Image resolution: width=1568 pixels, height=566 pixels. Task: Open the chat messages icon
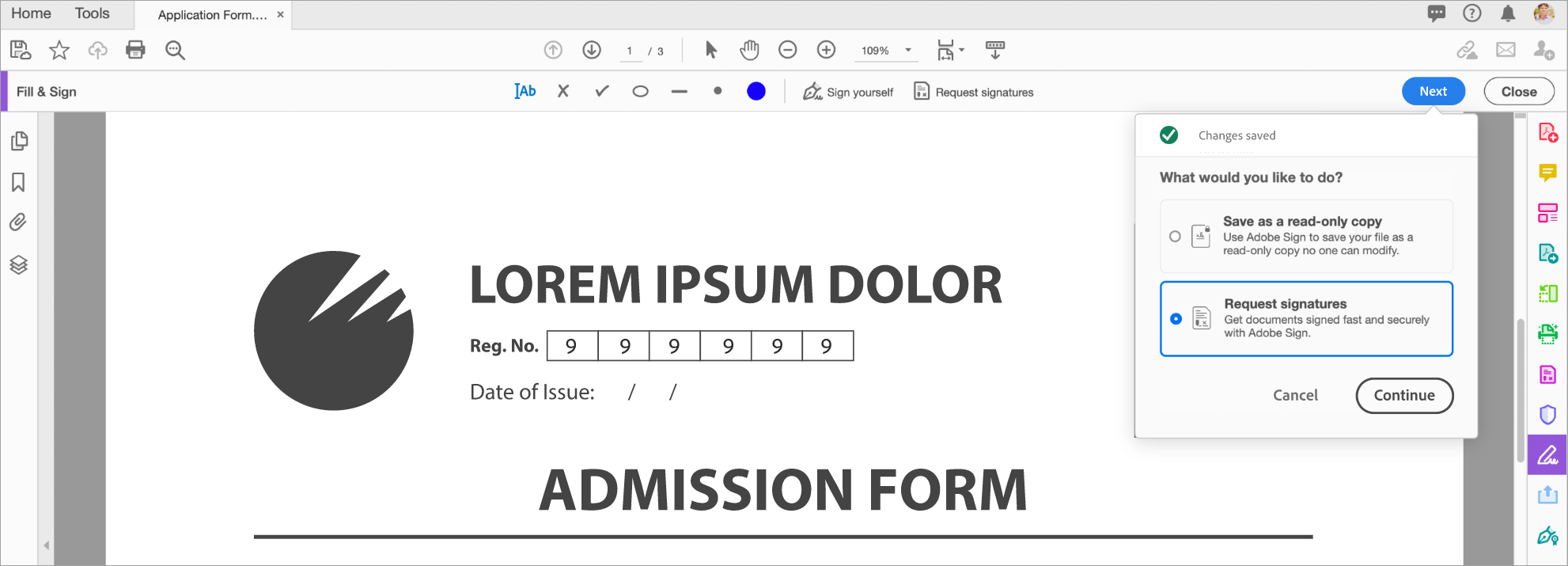[x=1436, y=13]
